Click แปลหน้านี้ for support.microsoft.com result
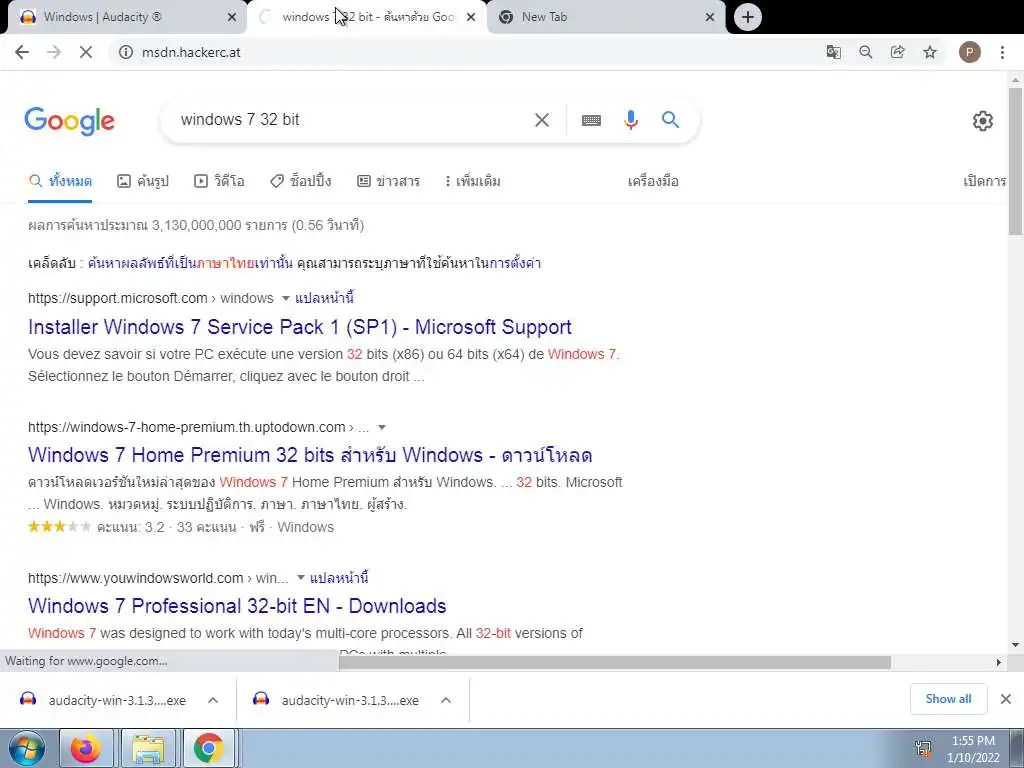Viewport: 1024px width, 768px height. [325, 298]
